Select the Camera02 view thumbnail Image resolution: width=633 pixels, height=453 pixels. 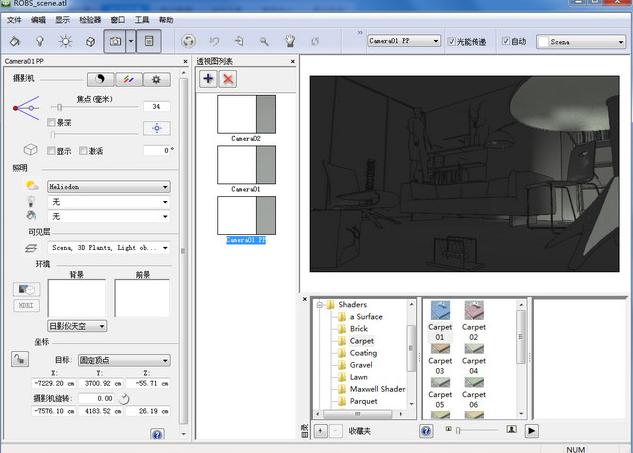[x=246, y=114]
